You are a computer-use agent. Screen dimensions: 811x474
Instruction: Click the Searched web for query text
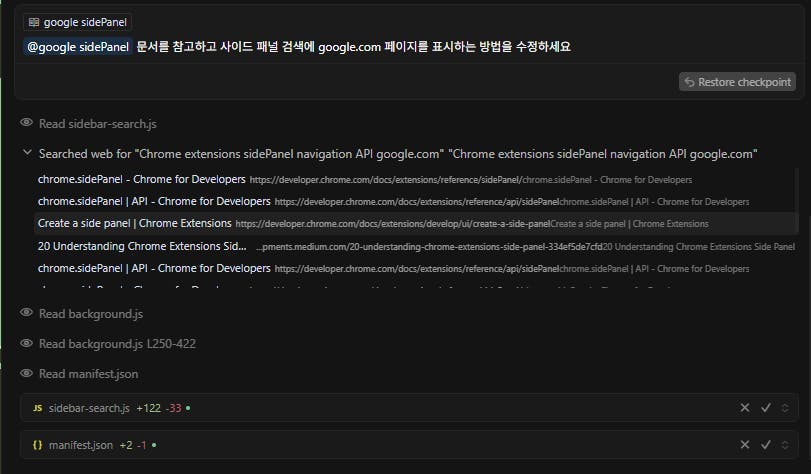click(398, 154)
